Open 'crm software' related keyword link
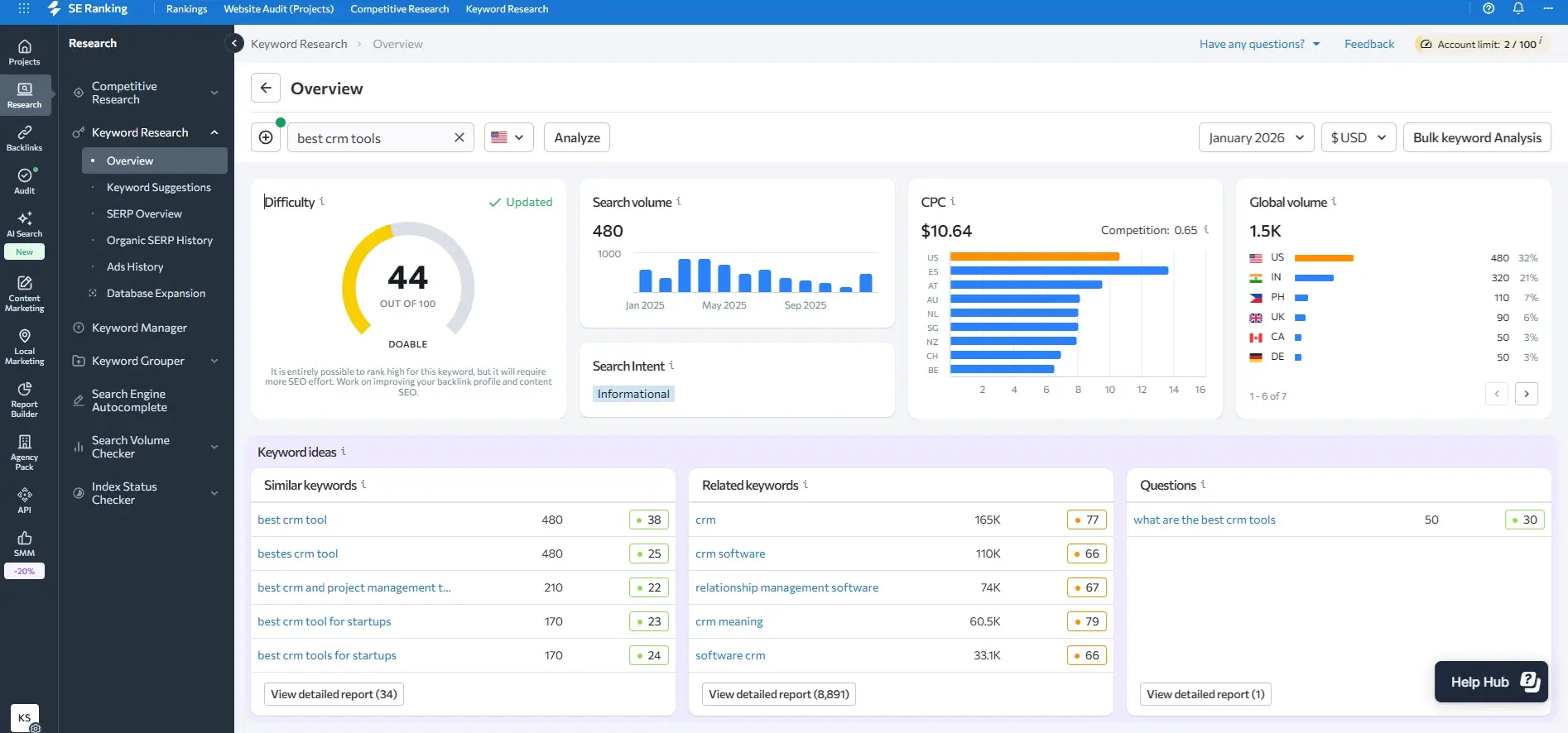The height and width of the screenshot is (733, 1568). tap(730, 554)
